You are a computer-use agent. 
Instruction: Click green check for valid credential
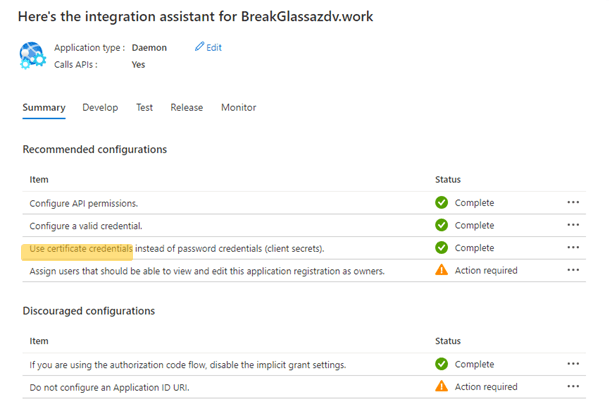441,225
